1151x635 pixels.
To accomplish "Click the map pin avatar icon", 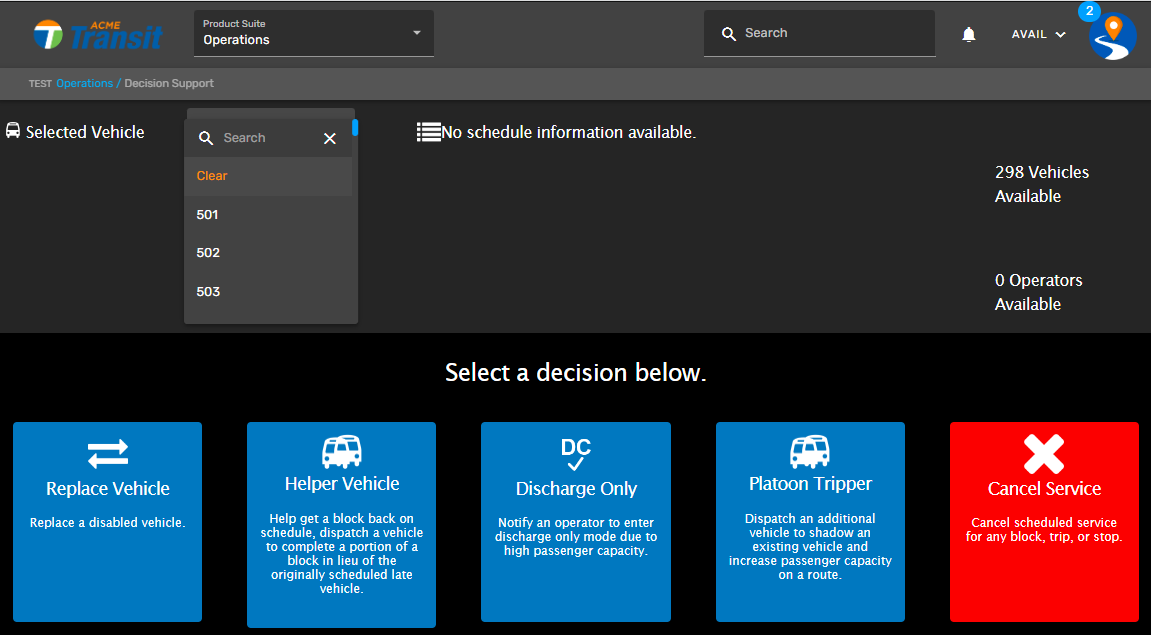I will (1114, 37).
